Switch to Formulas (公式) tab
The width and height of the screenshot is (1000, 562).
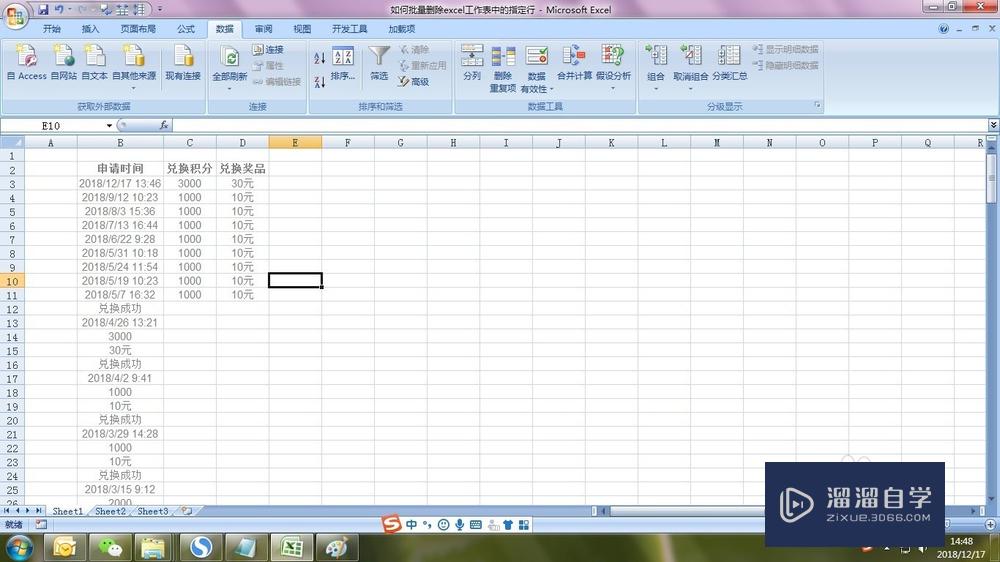[x=186, y=29]
